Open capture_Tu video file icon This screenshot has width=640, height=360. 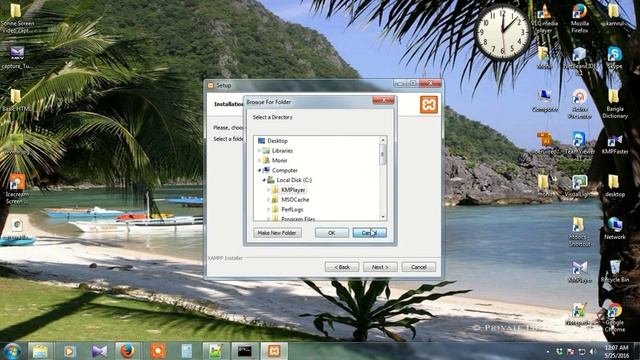[17, 57]
